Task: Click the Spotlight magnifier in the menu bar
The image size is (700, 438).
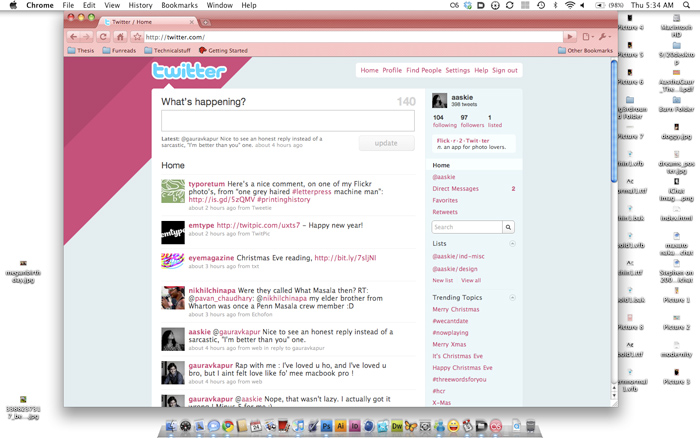Action: pyautogui.click(x=687, y=5)
